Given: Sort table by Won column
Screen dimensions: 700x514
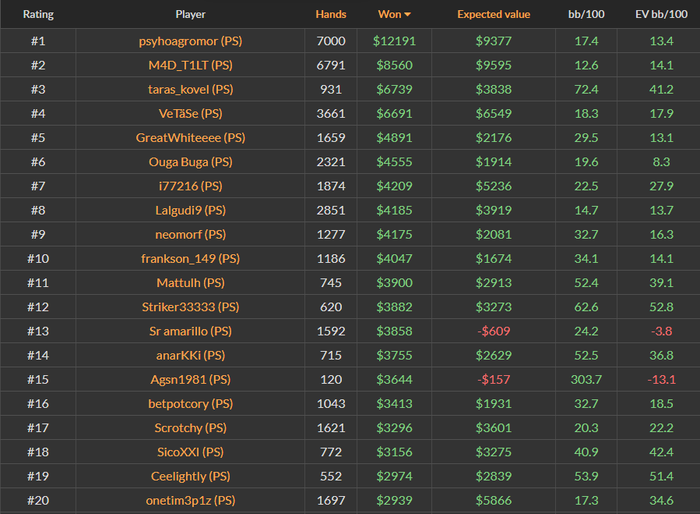Looking at the screenshot, I should coord(390,15).
